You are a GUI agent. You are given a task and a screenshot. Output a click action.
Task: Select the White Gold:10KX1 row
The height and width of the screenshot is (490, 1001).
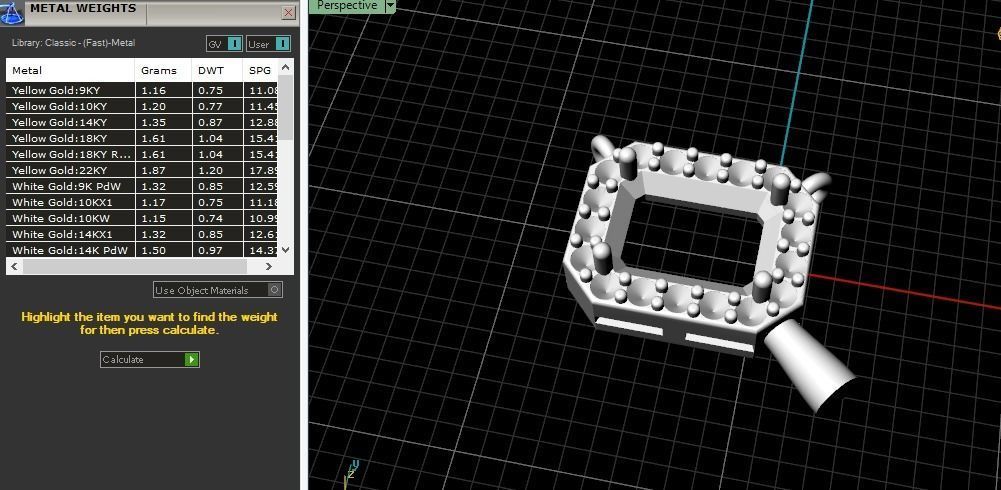pyautogui.click(x=142, y=202)
